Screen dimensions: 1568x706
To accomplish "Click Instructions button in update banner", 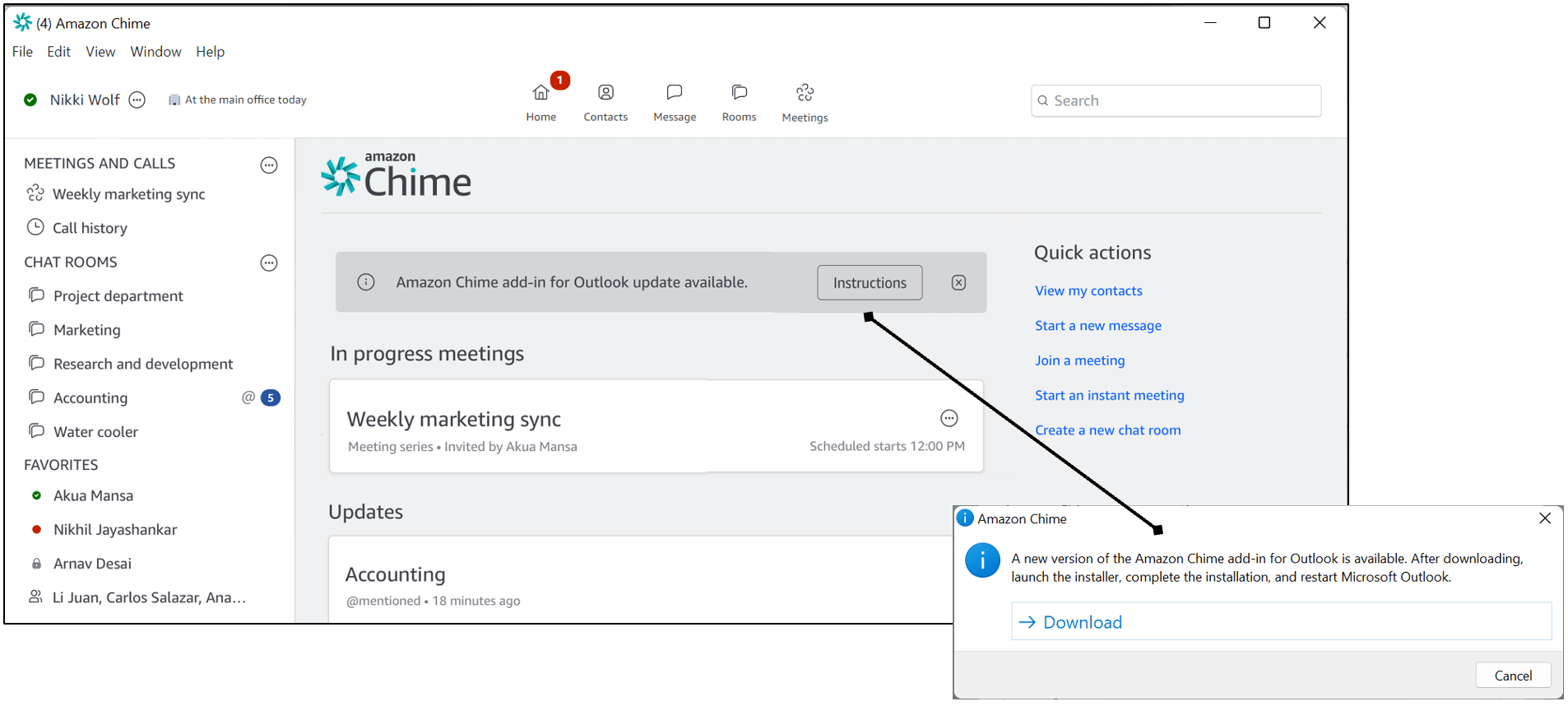I will 870,282.
